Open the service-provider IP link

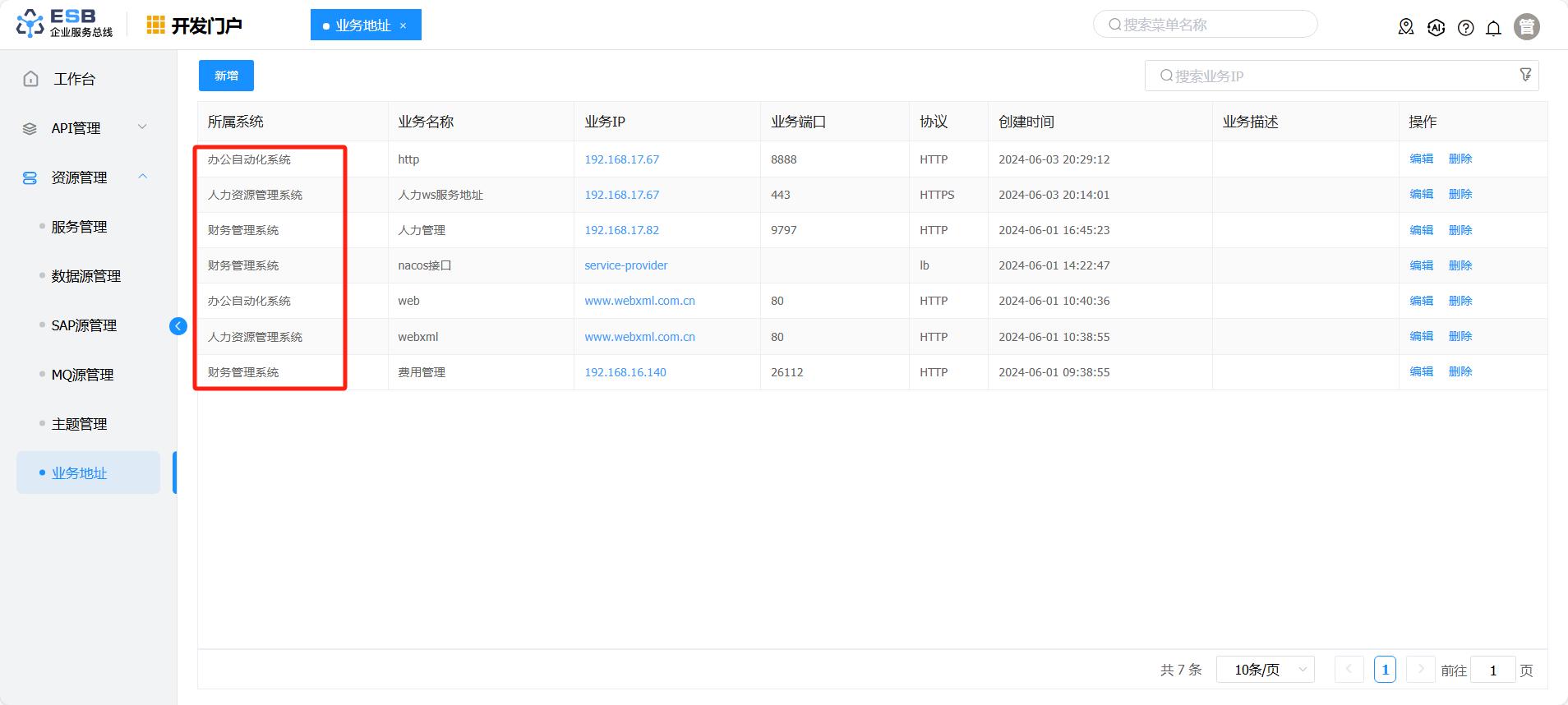point(625,265)
